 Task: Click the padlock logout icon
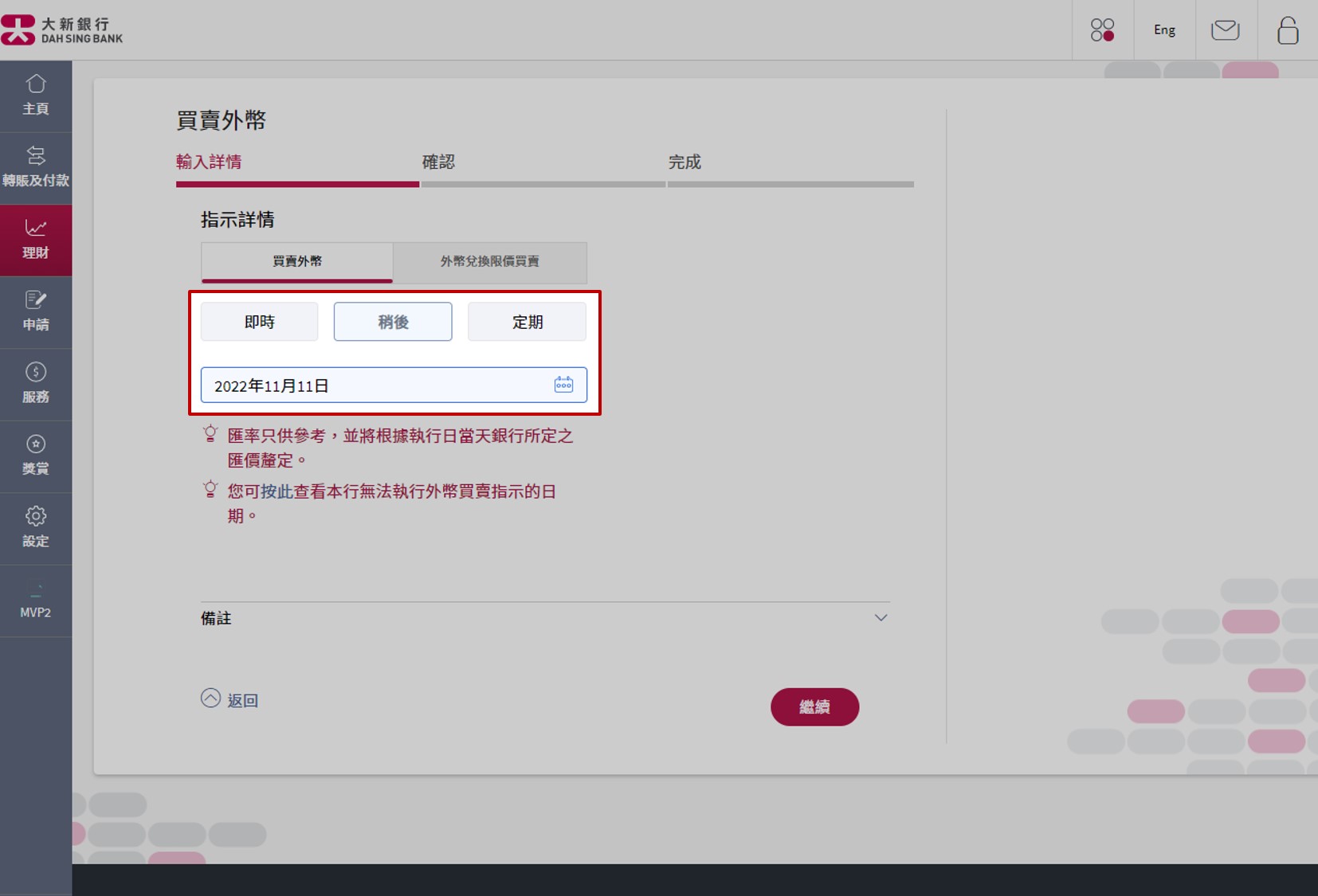[x=1287, y=30]
